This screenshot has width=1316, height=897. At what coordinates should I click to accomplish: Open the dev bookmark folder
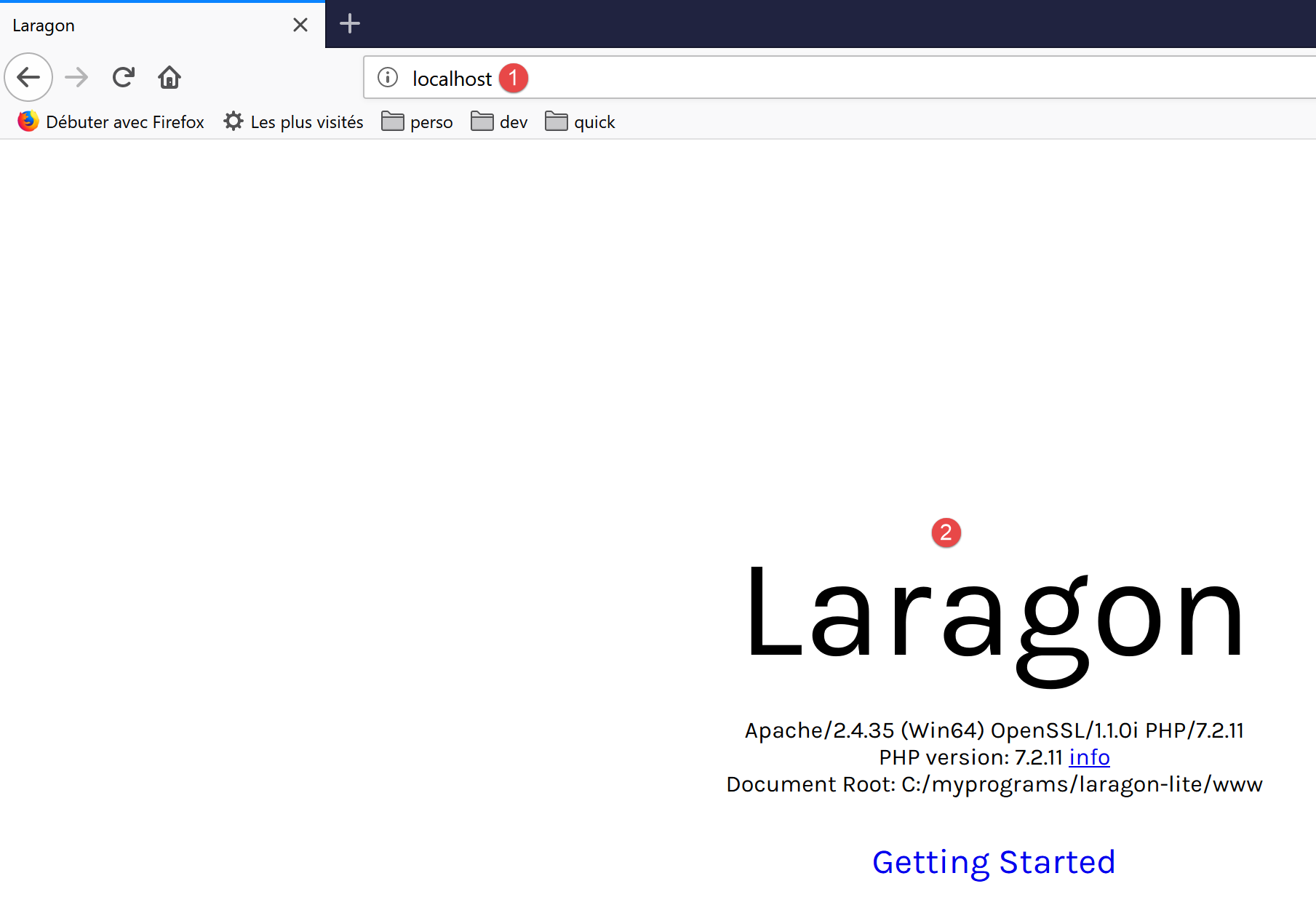click(x=500, y=121)
